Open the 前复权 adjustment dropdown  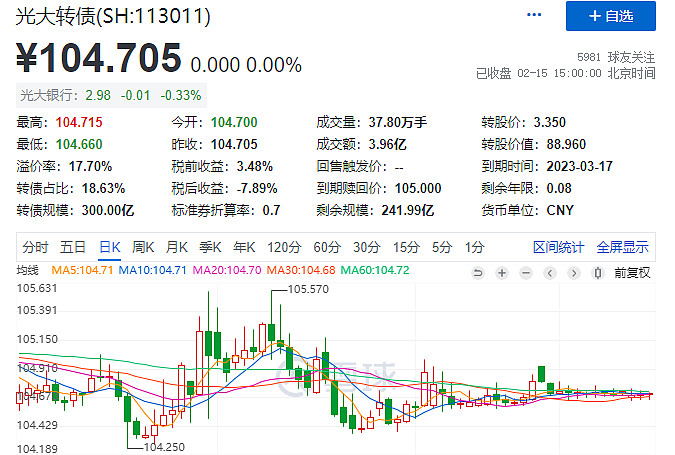(632, 273)
